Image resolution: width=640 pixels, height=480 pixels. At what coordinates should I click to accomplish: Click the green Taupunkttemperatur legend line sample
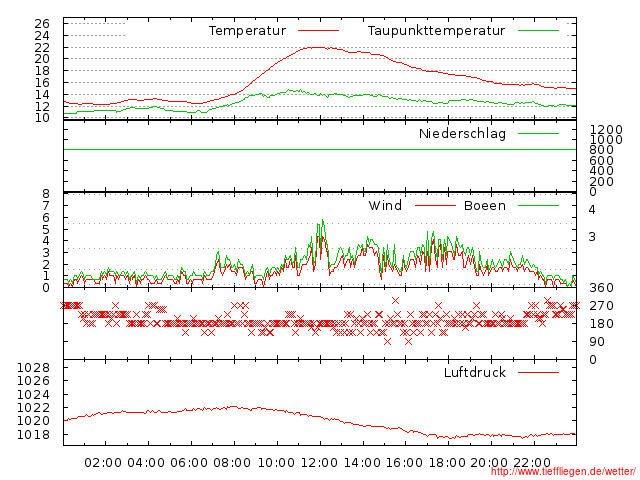coord(538,31)
